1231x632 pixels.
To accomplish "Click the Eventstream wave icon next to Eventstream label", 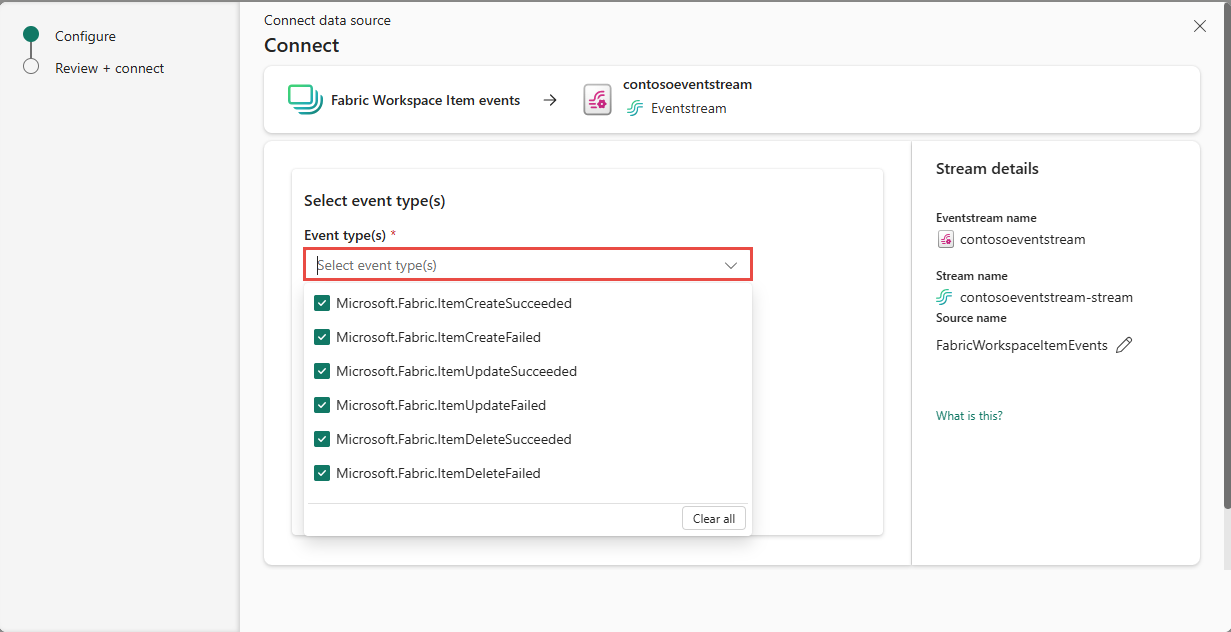I will 636,108.
